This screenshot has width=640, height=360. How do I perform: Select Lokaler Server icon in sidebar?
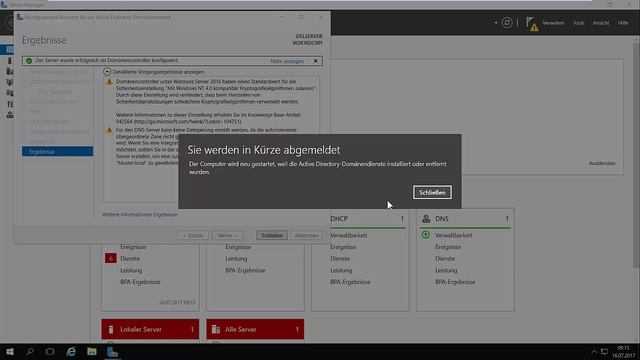(9, 61)
